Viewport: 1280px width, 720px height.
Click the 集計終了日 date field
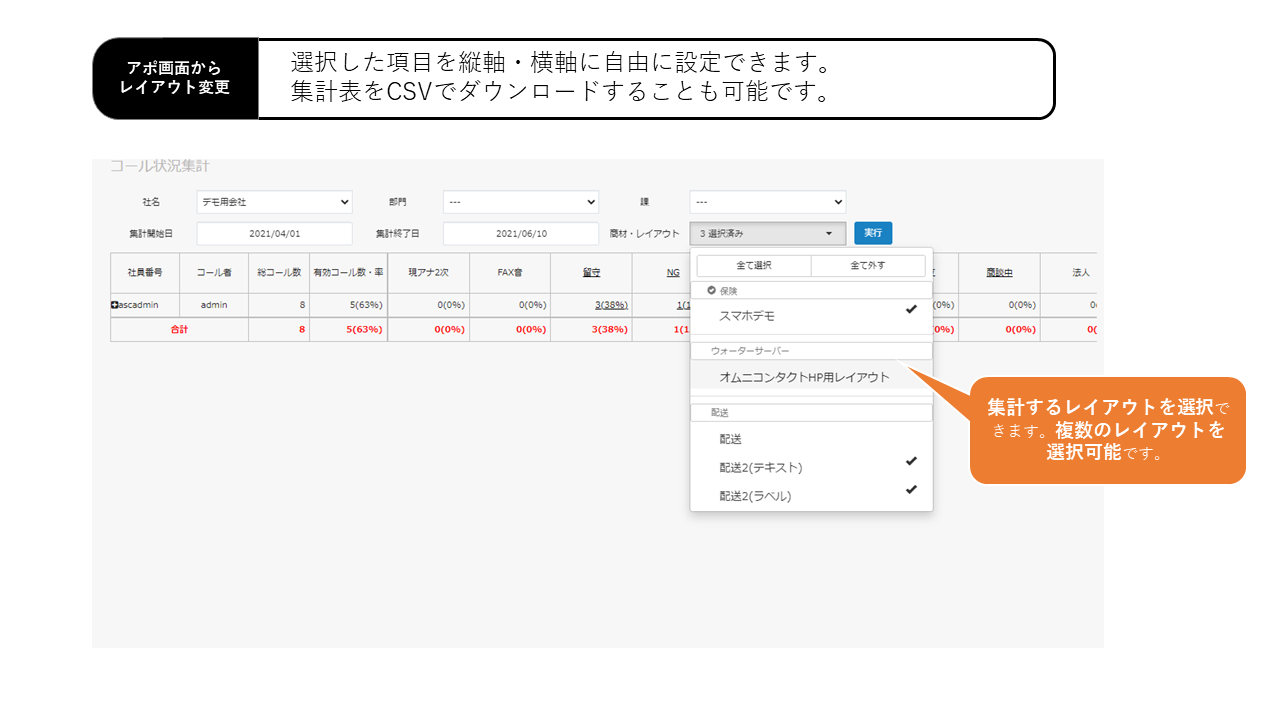521,233
